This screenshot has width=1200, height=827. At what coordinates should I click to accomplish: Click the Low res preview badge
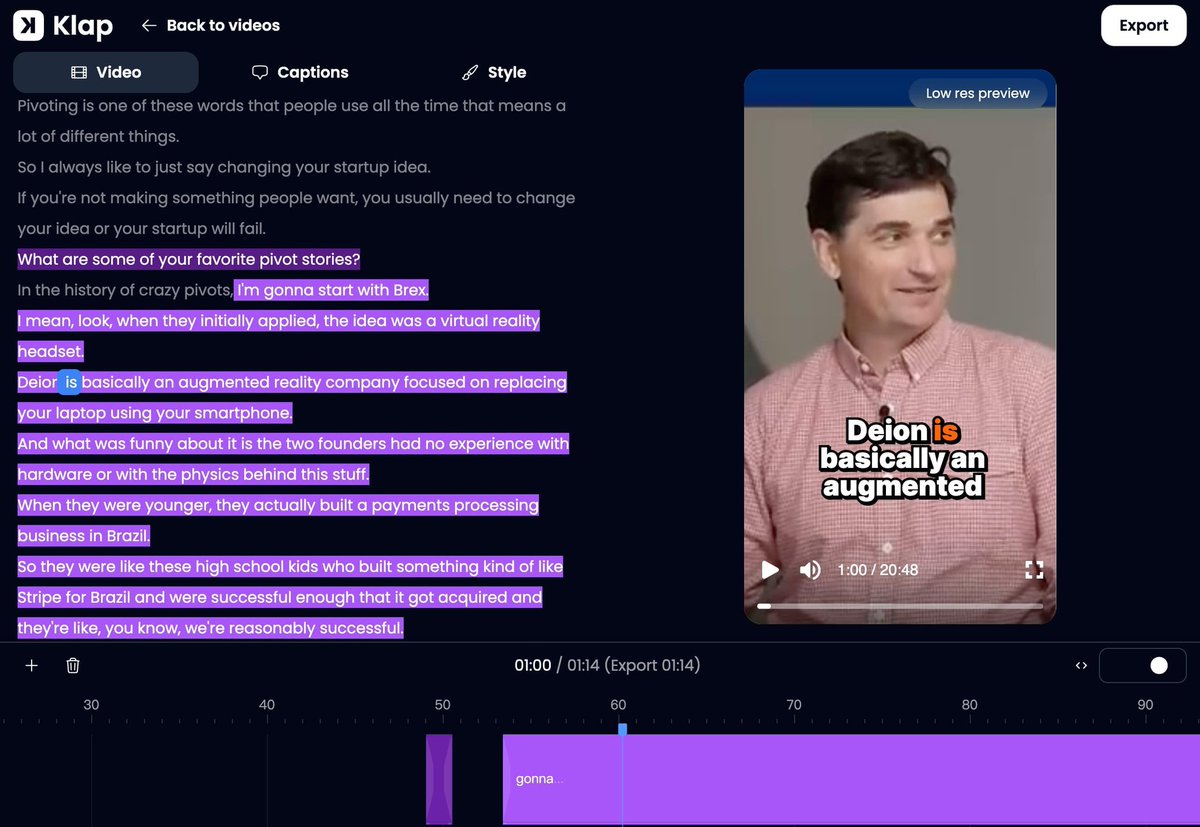pyautogui.click(x=977, y=93)
